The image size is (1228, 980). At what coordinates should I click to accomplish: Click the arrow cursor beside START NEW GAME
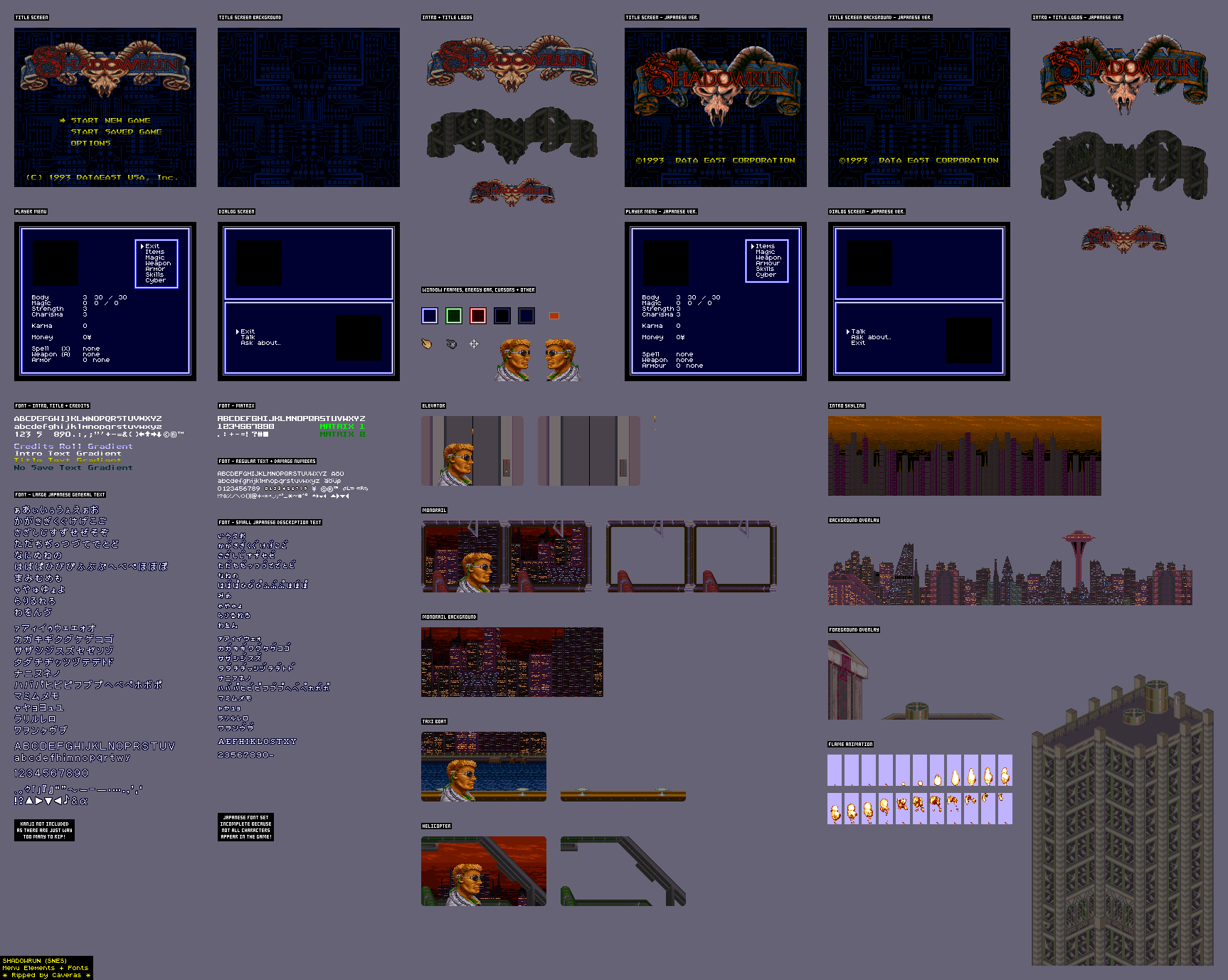(x=63, y=121)
